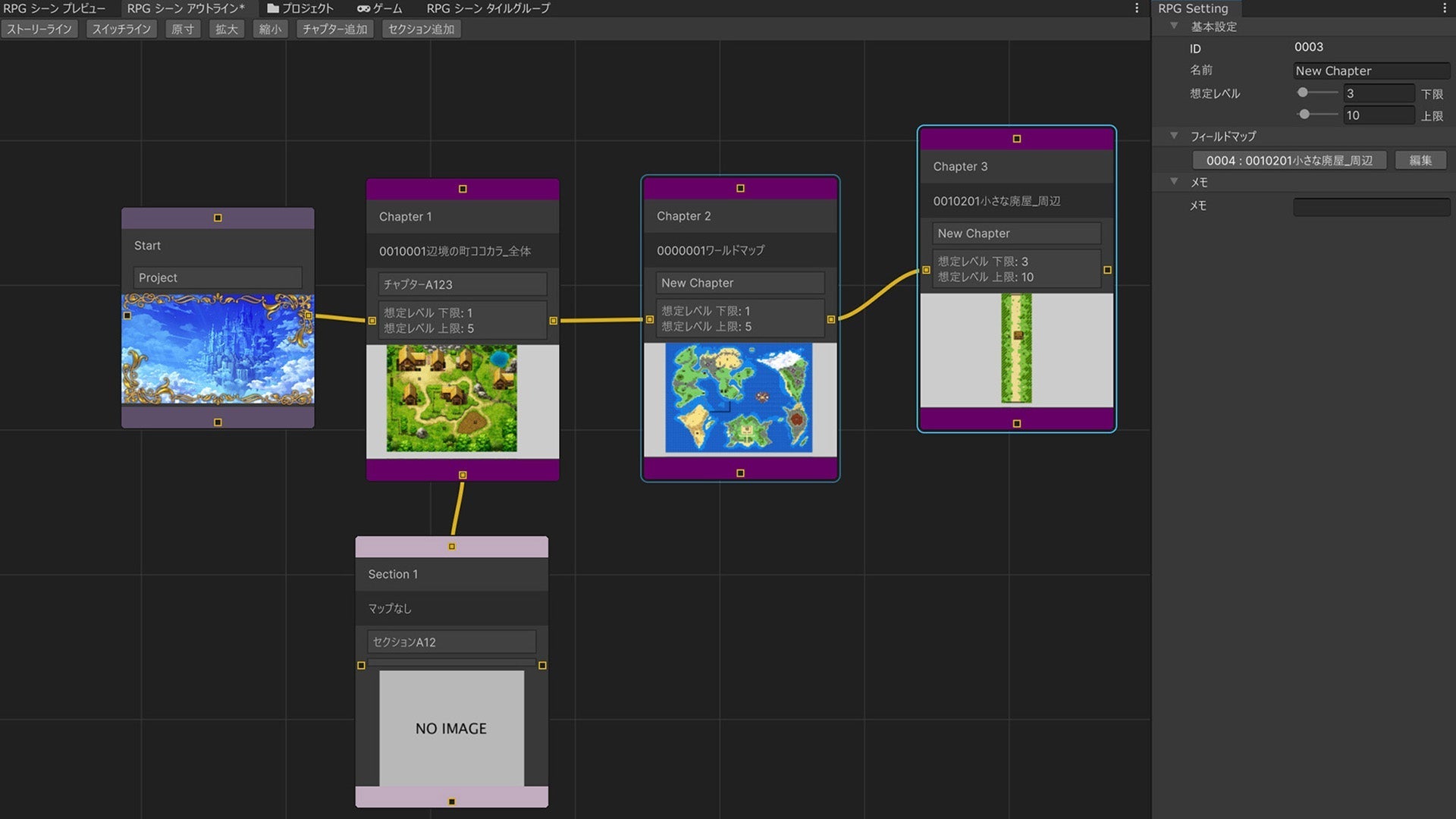Viewport: 1456px width, 819px height.
Task: Click the top port of Section 1 node
Action: (452, 547)
